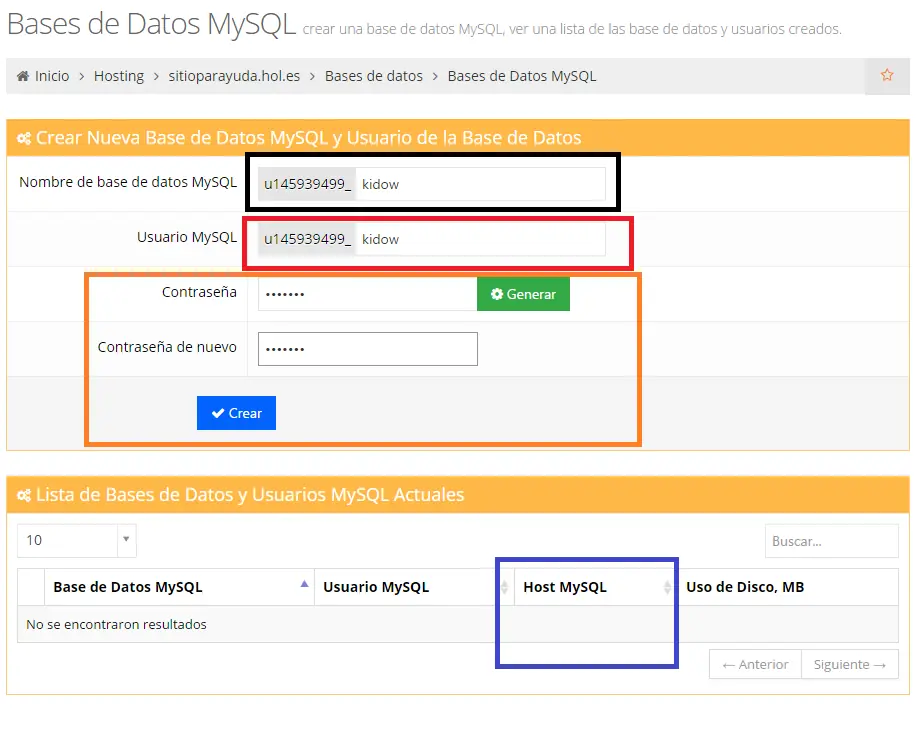Click the 'No se encontraron resultados' row

pyautogui.click(x=458, y=624)
